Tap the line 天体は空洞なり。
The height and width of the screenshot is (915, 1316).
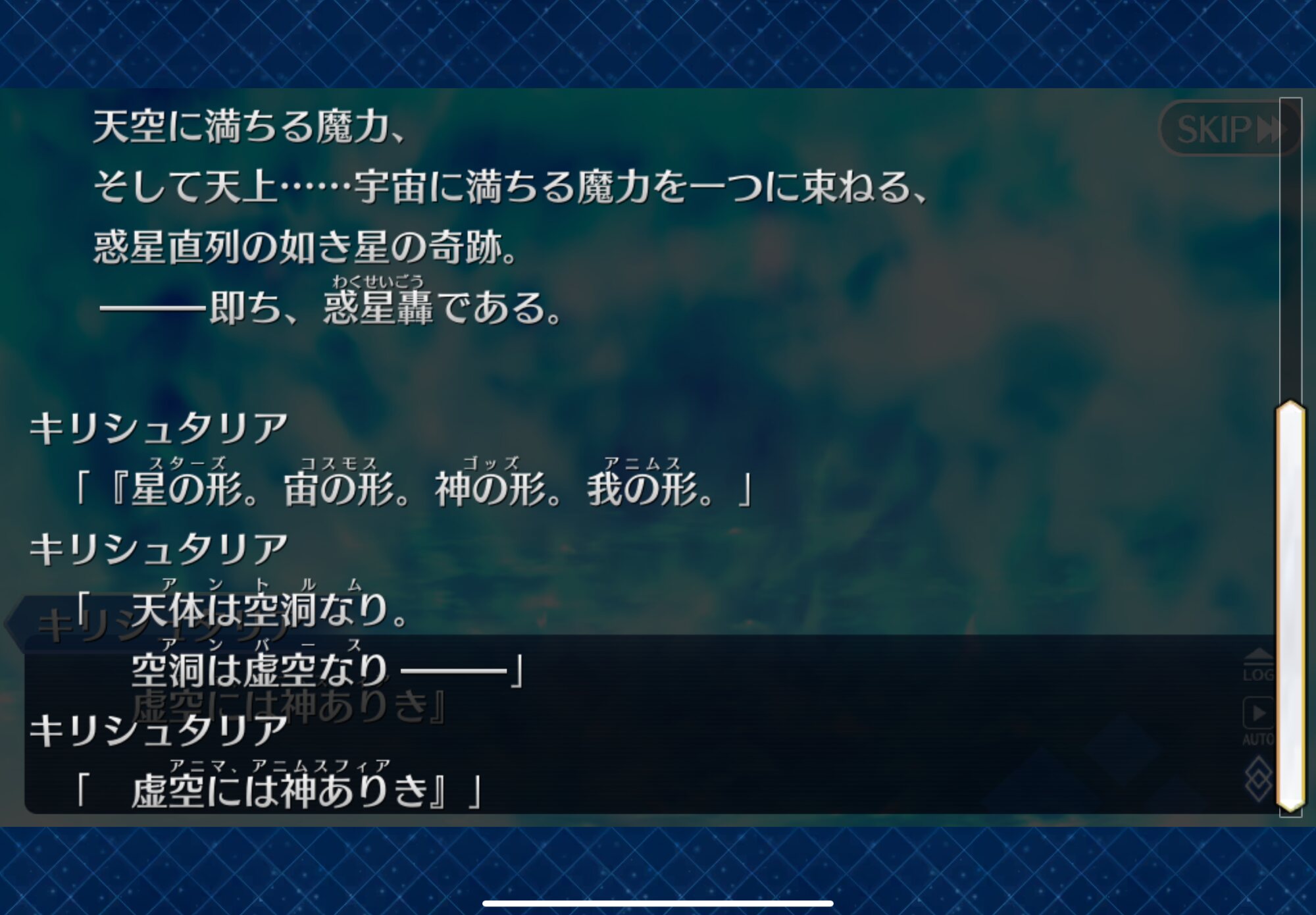click(270, 610)
